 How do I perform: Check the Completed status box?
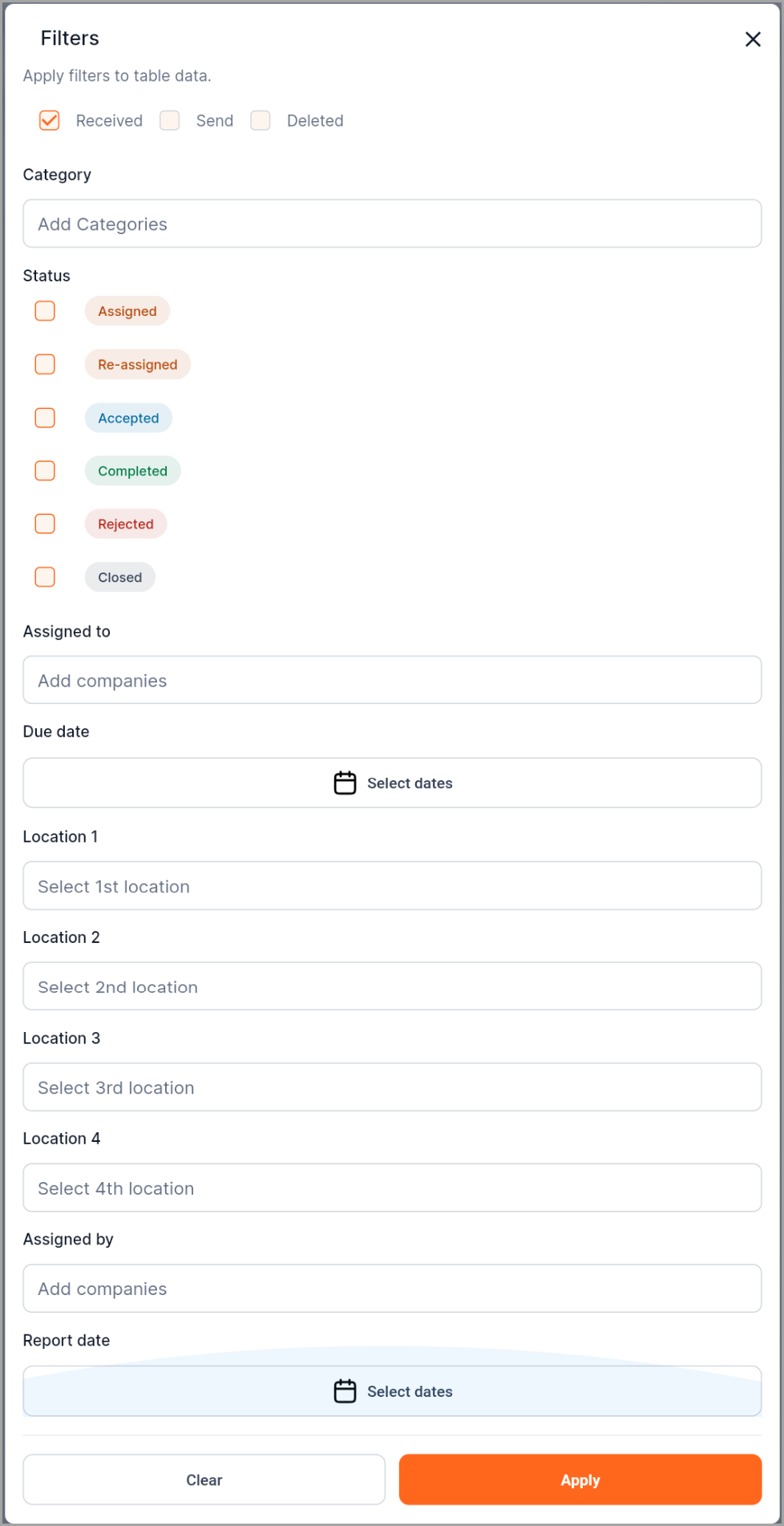point(45,471)
